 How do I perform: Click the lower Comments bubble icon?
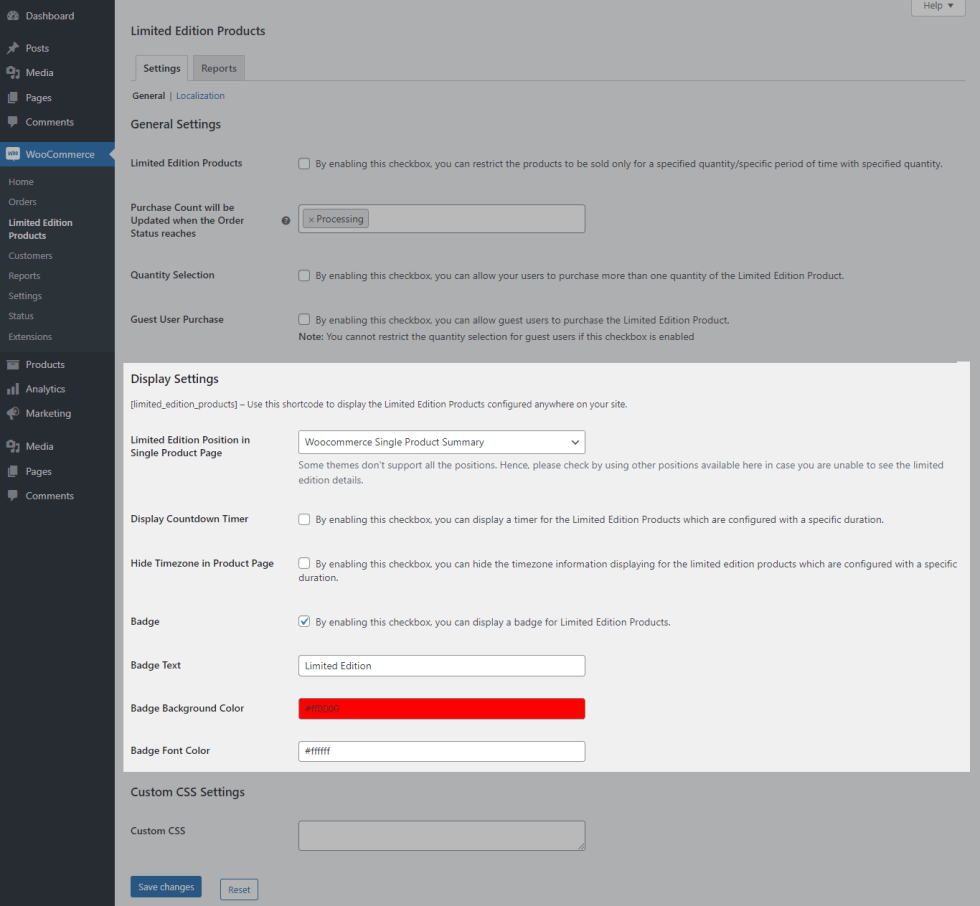click(12, 495)
